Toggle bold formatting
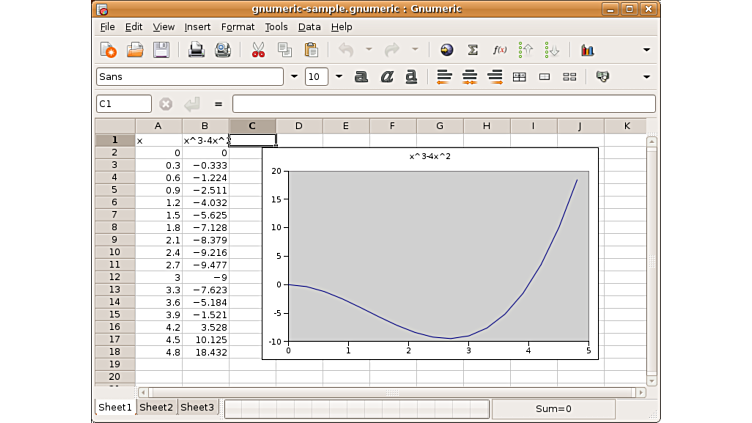This screenshot has height=423, width=752. [x=361, y=77]
